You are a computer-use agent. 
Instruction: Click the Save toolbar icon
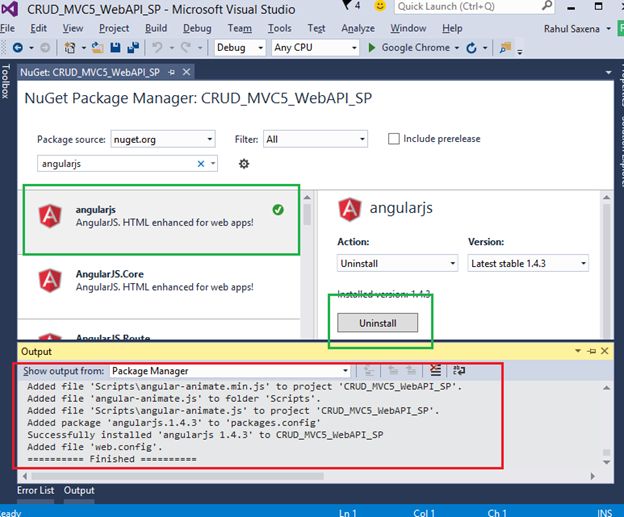pyautogui.click(x=115, y=48)
